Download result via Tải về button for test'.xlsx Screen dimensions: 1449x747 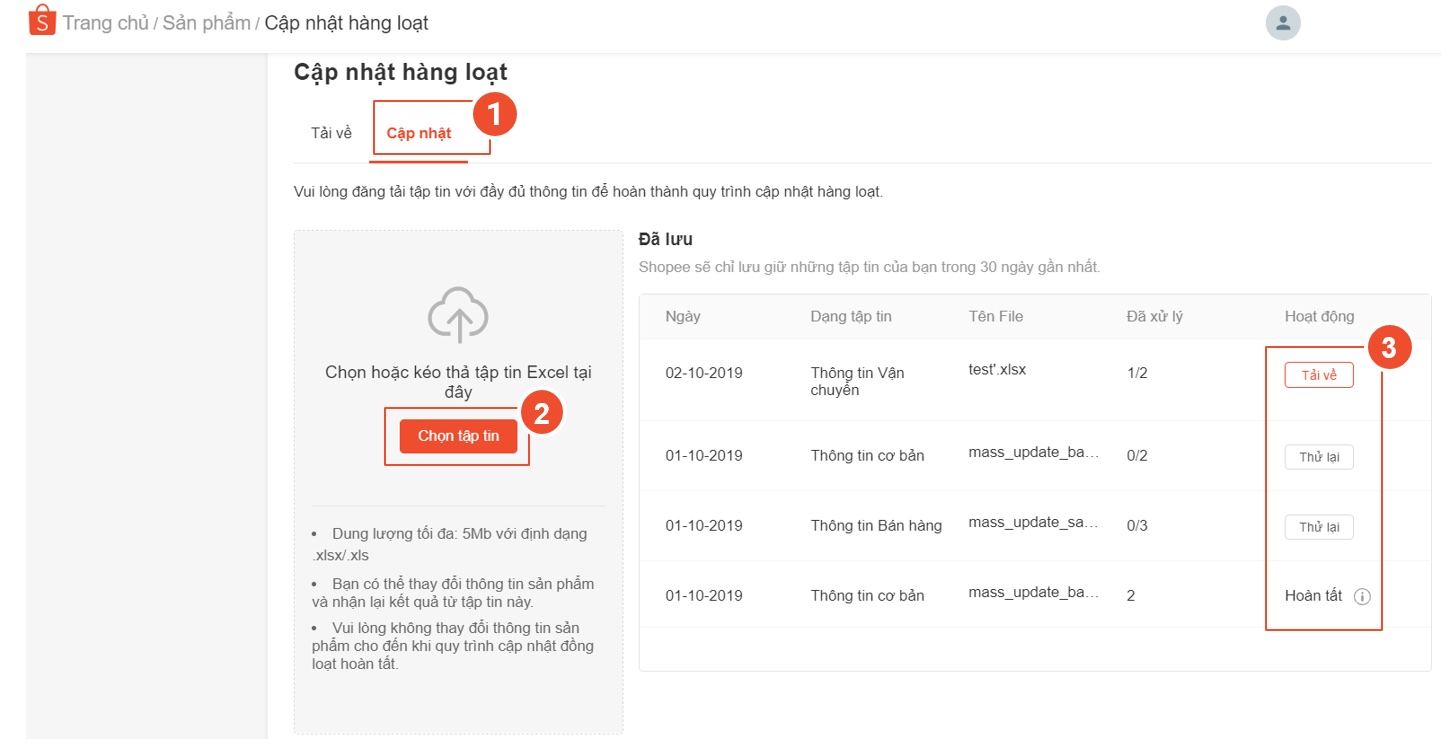point(1318,375)
